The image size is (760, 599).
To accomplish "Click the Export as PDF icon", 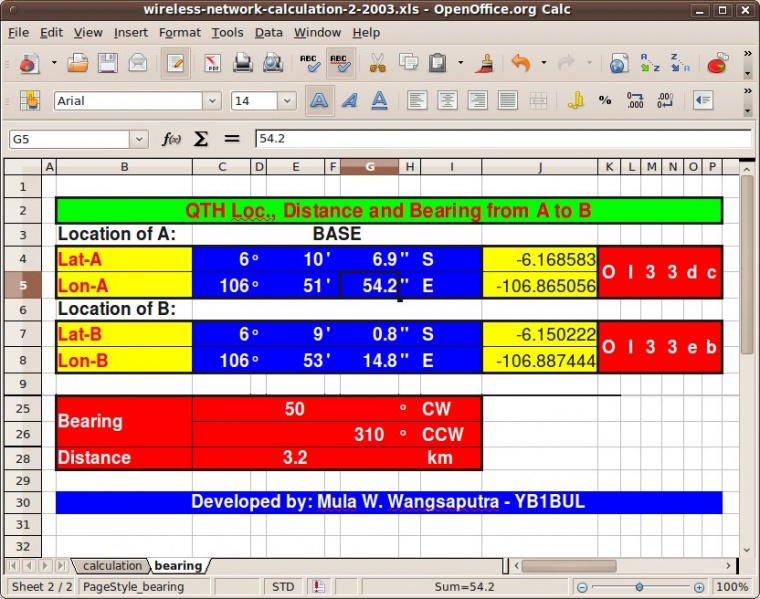I will 212,63.
